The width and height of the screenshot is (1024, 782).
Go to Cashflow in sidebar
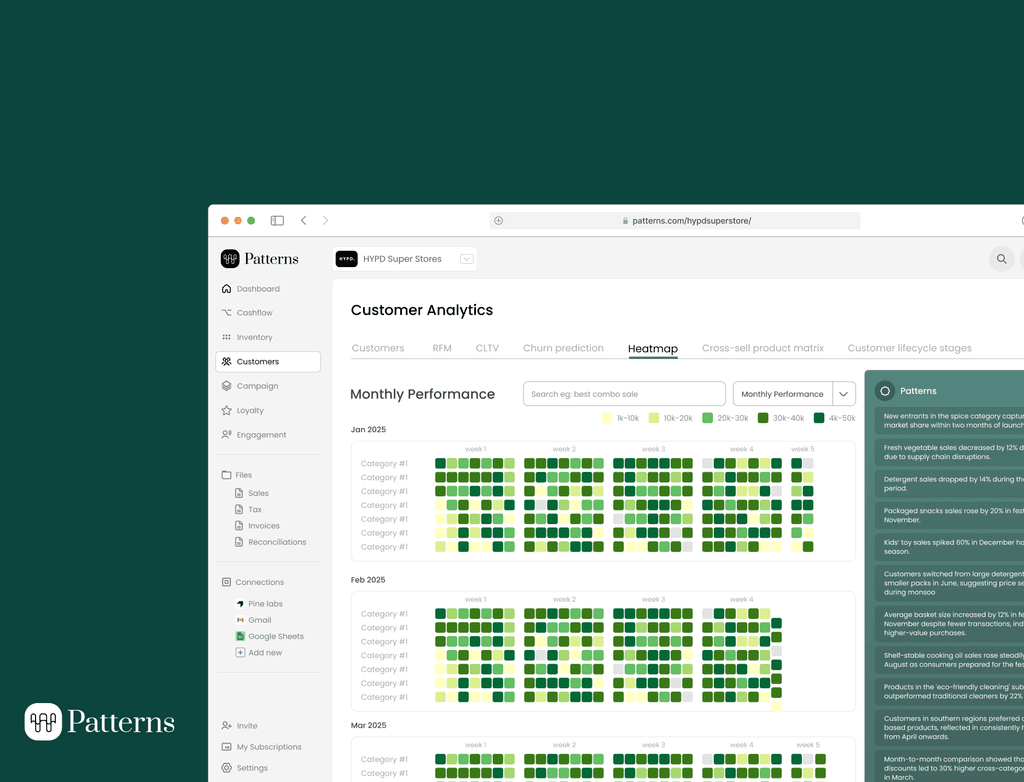(248, 313)
